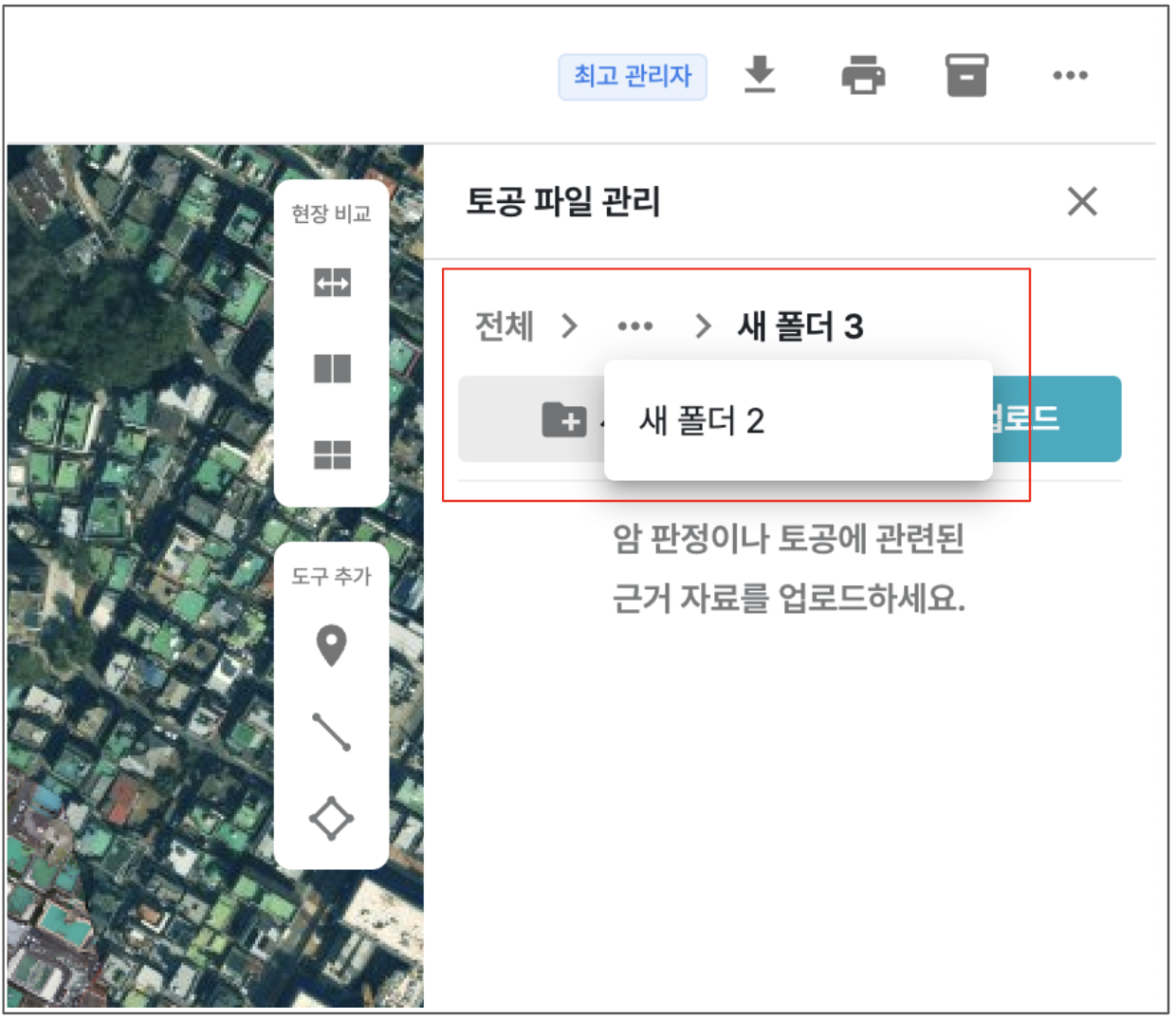This screenshot has height=1019, width=1176.
Task: Click the 새 폴더 3 breadcrumb item
Action: pos(800,326)
